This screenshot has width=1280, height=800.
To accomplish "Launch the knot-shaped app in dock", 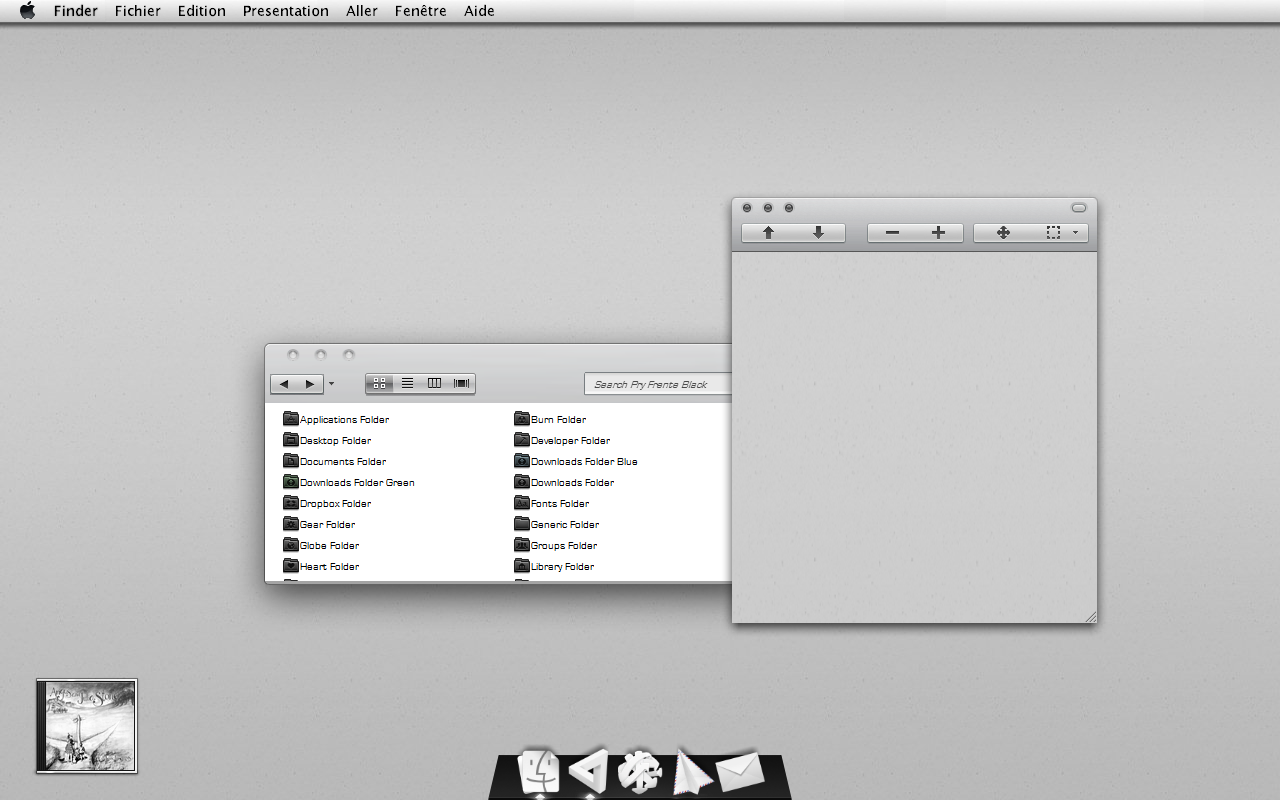I will 639,771.
